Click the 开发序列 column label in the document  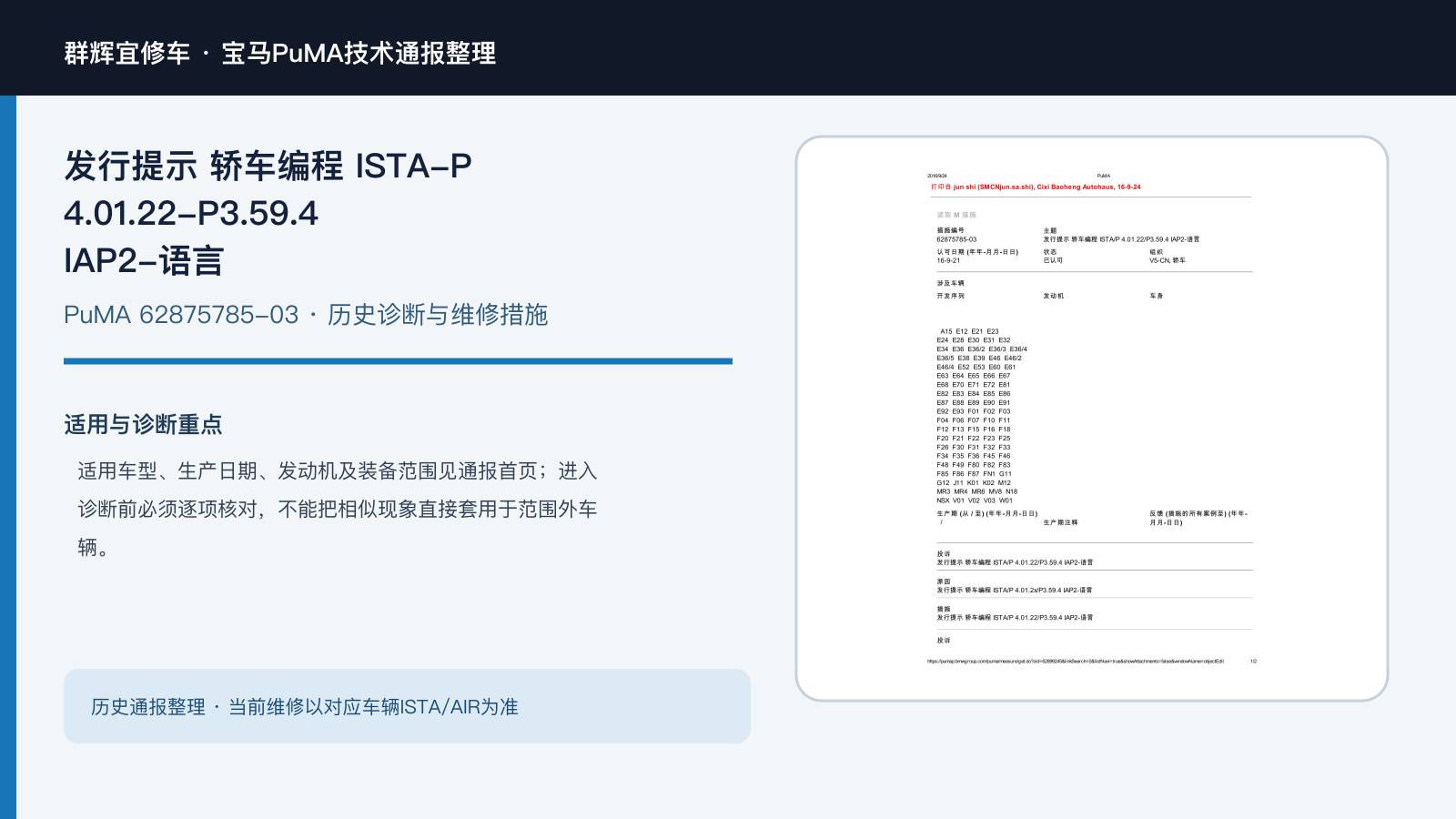pos(950,296)
